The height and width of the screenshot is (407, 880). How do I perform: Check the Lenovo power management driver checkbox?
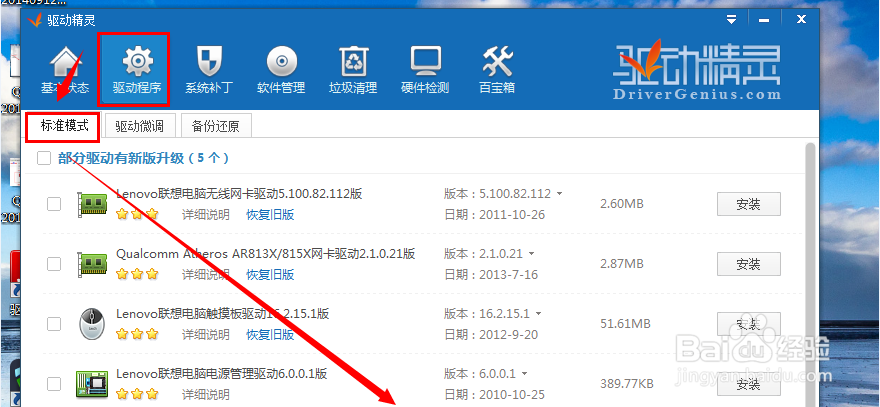[x=54, y=384]
